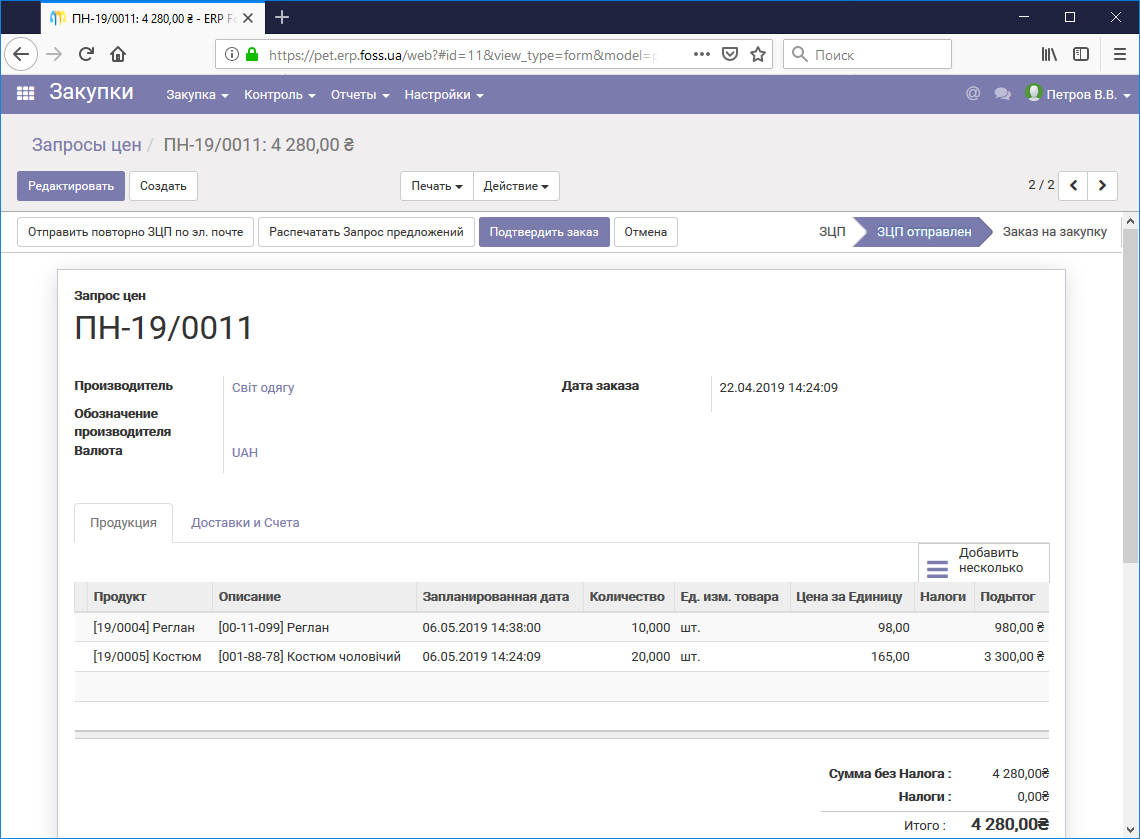Open the apps grid menu icon
1140x839 pixels.
coord(25,93)
